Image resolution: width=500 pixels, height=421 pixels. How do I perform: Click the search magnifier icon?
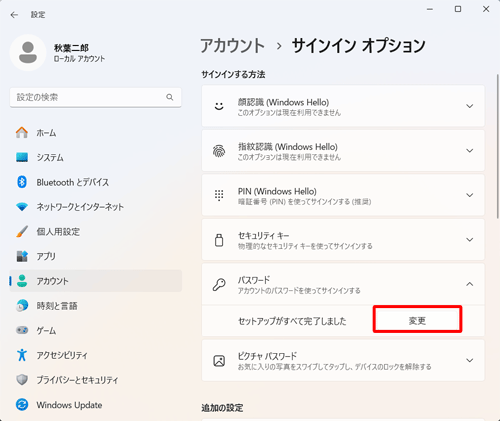point(170,97)
